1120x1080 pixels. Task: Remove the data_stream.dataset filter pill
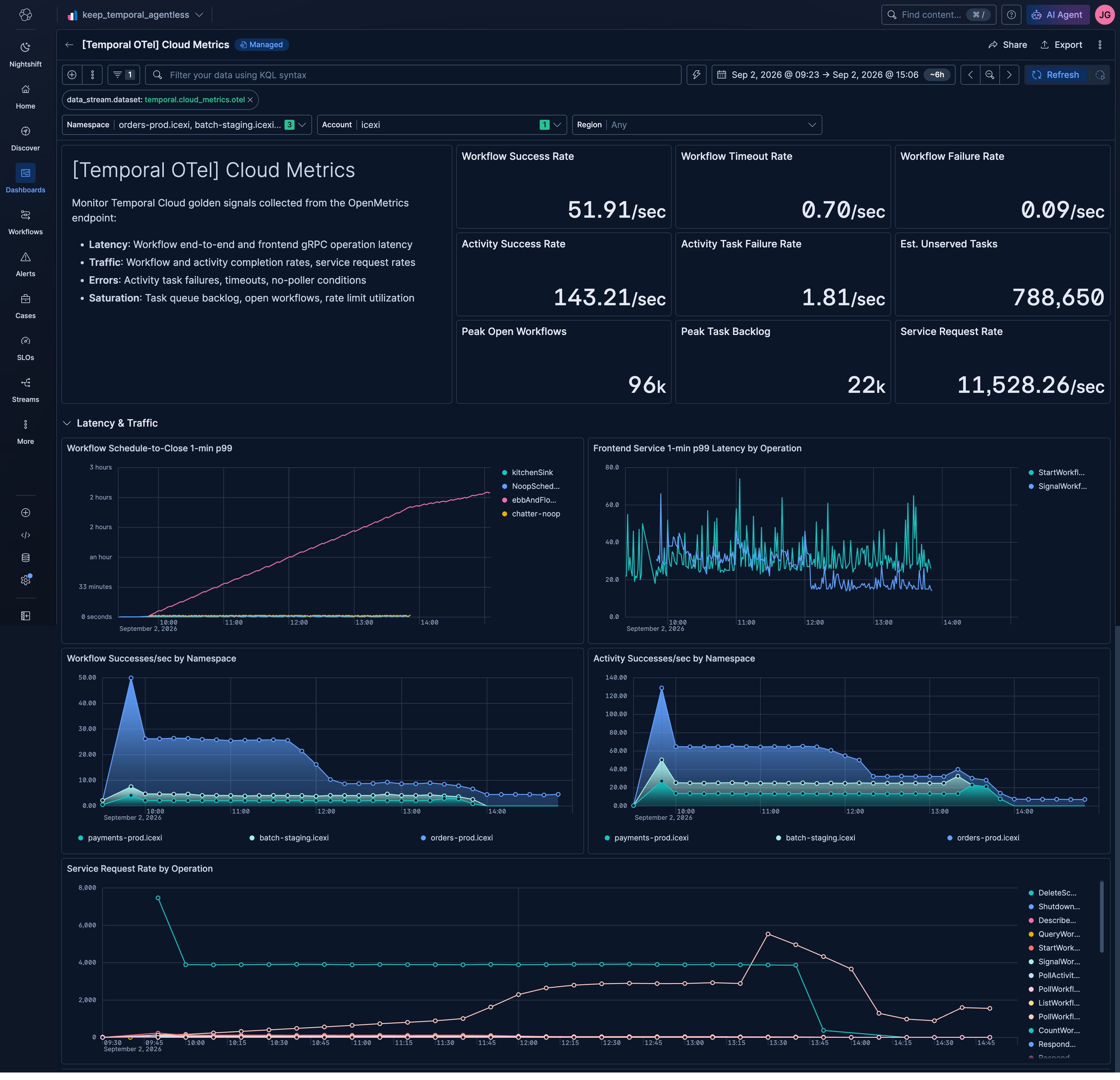point(250,100)
